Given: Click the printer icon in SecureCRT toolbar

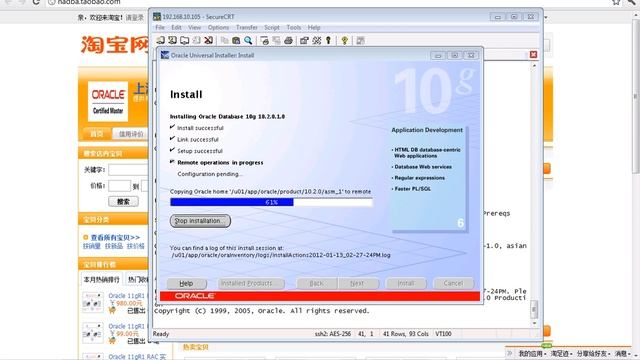Looking at the screenshot, I should coord(288,40).
